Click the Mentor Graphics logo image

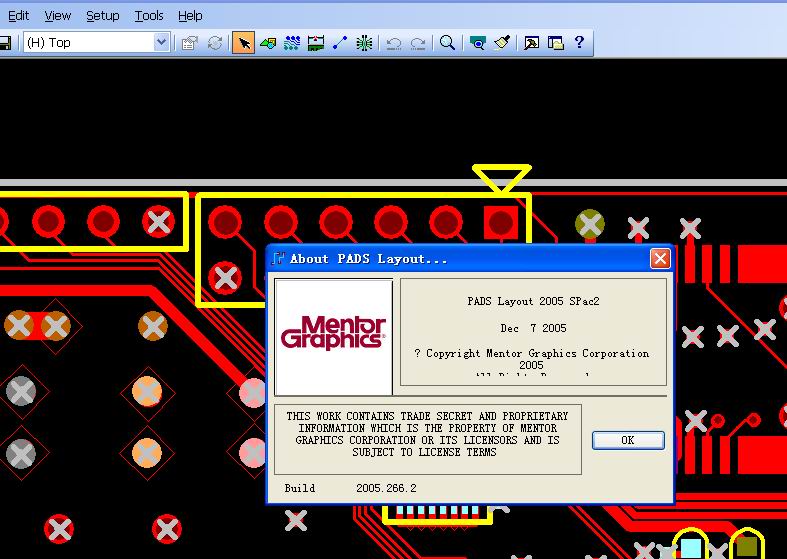[x=334, y=337]
